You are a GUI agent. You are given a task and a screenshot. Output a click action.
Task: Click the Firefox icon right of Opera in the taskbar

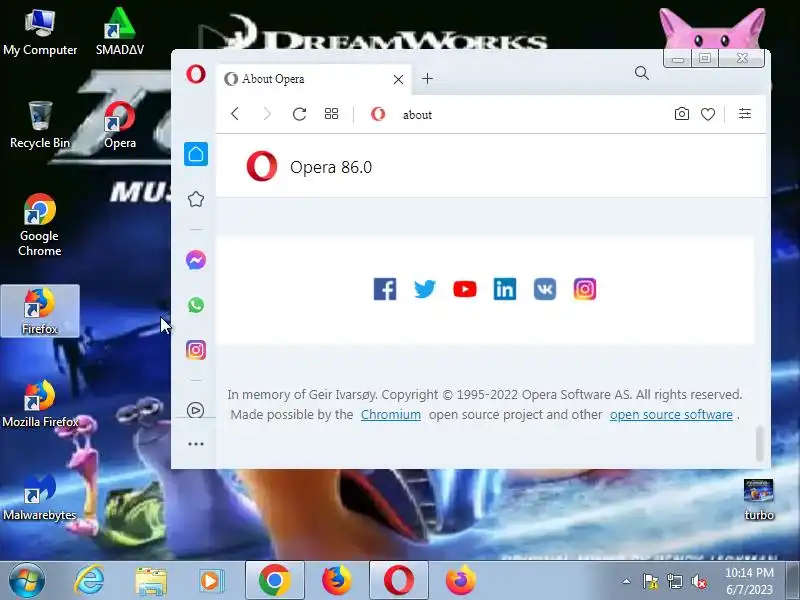point(461,581)
